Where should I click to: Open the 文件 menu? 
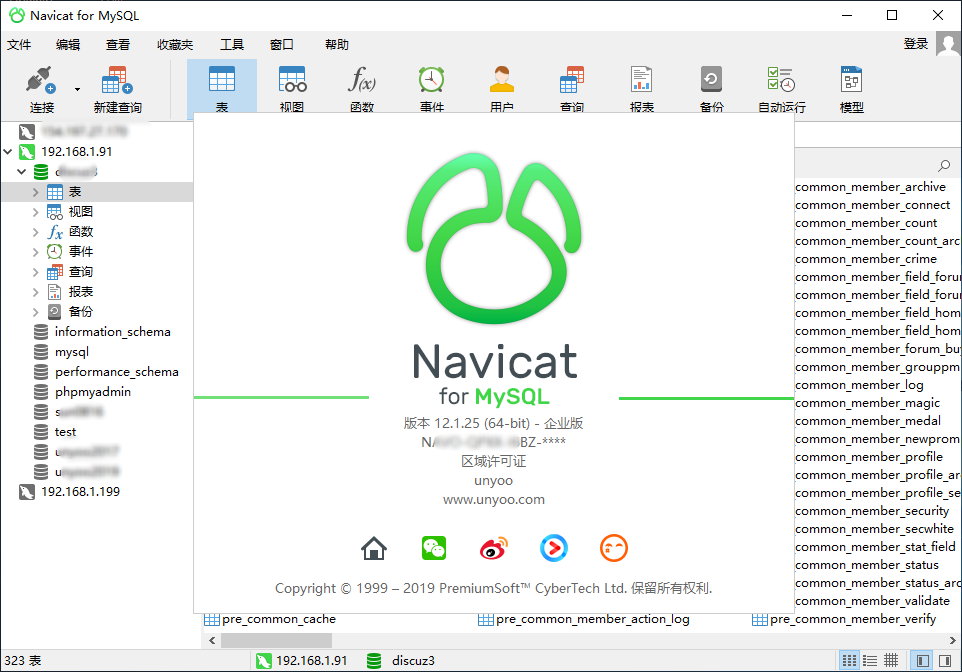(x=19, y=44)
